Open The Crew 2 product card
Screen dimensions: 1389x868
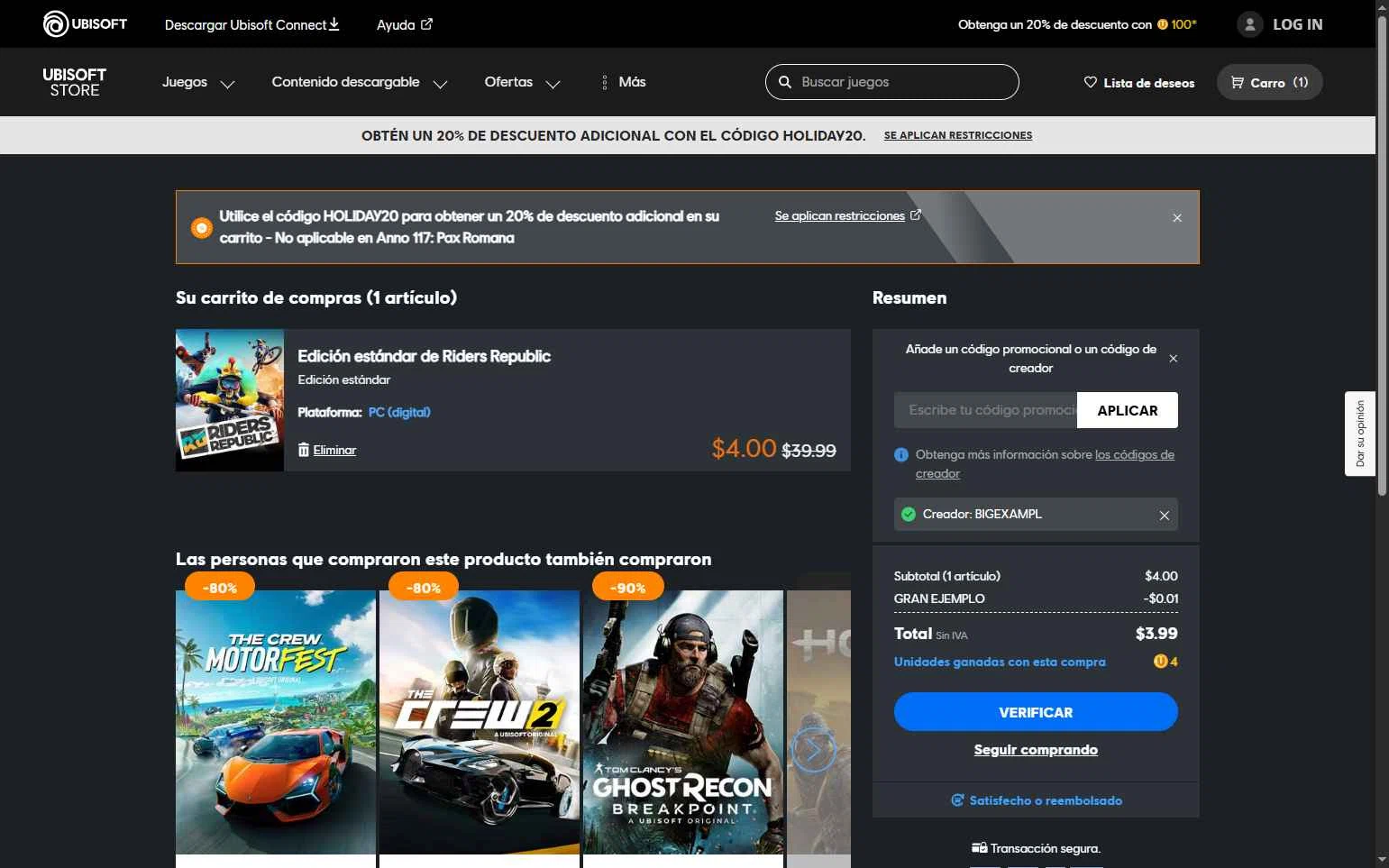(480, 722)
